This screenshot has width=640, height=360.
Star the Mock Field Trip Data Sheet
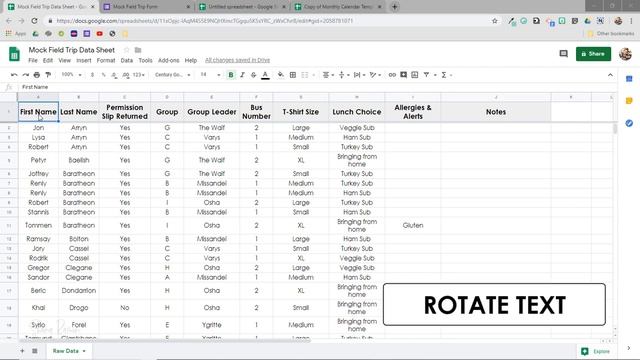point(127,50)
